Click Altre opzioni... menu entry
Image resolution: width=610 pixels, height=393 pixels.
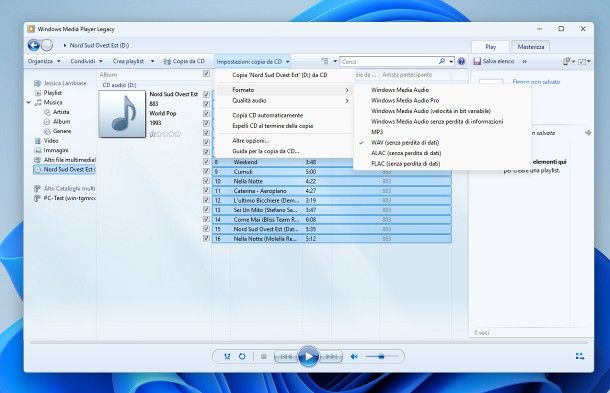click(251, 140)
